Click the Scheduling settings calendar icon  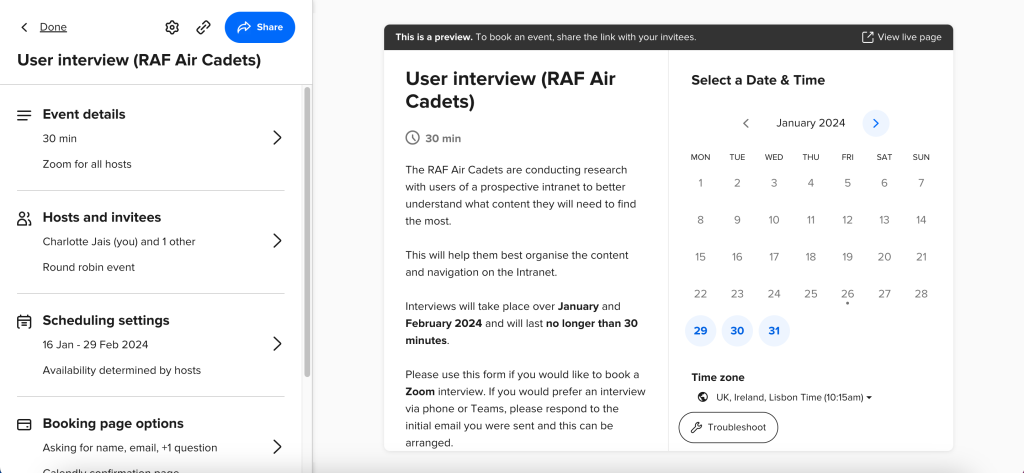24,321
